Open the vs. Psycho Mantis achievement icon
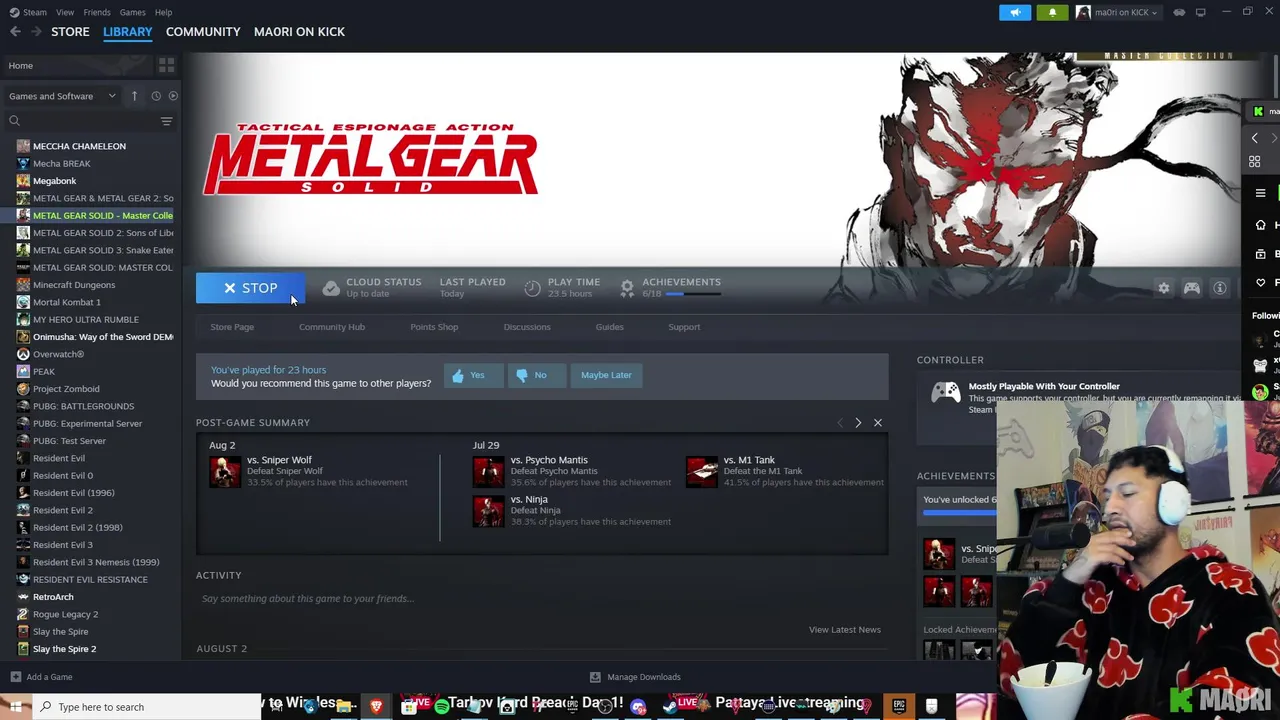The image size is (1280, 720). pyautogui.click(x=488, y=471)
